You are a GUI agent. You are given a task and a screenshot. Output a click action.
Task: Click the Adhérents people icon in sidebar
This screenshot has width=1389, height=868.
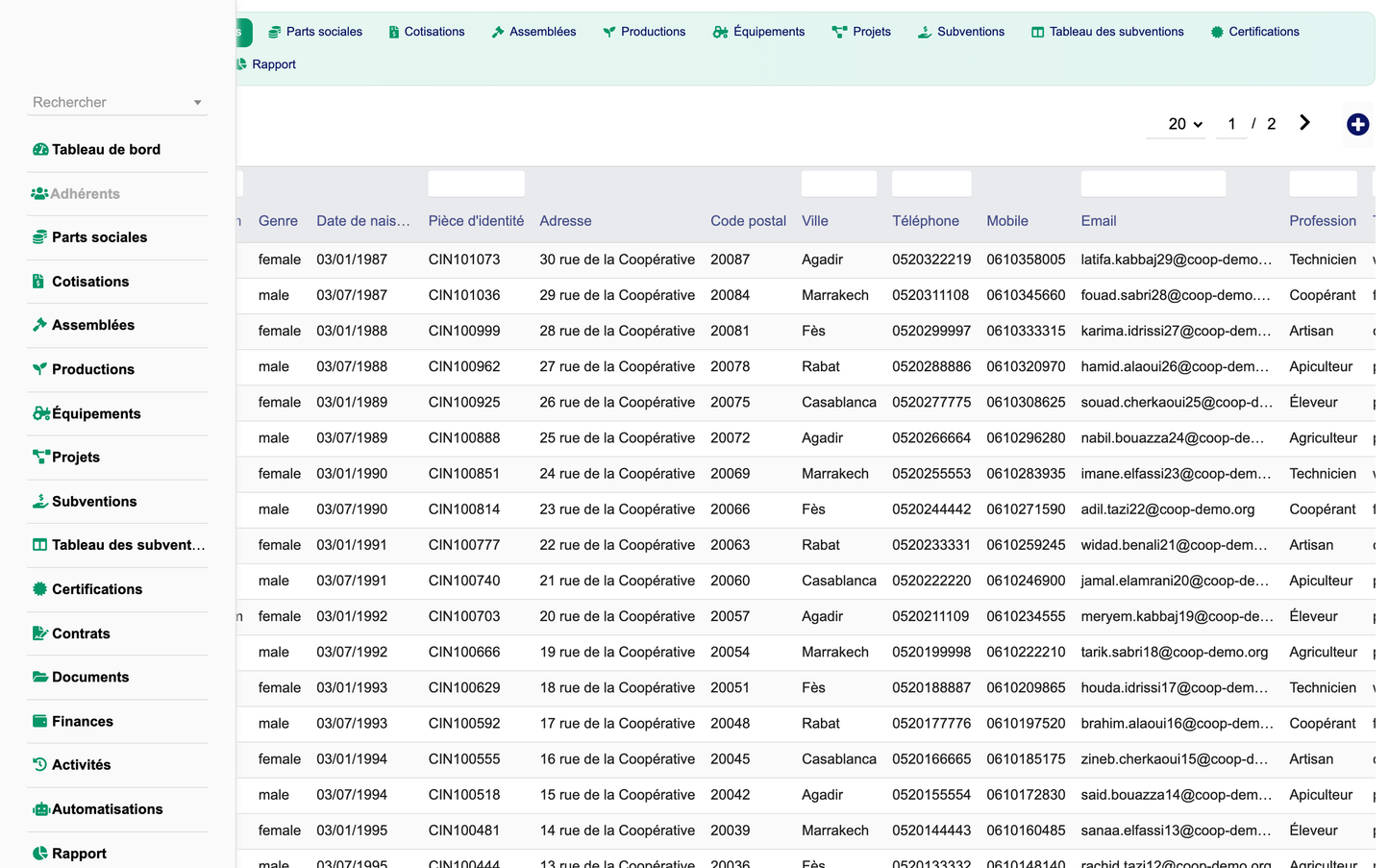39,194
